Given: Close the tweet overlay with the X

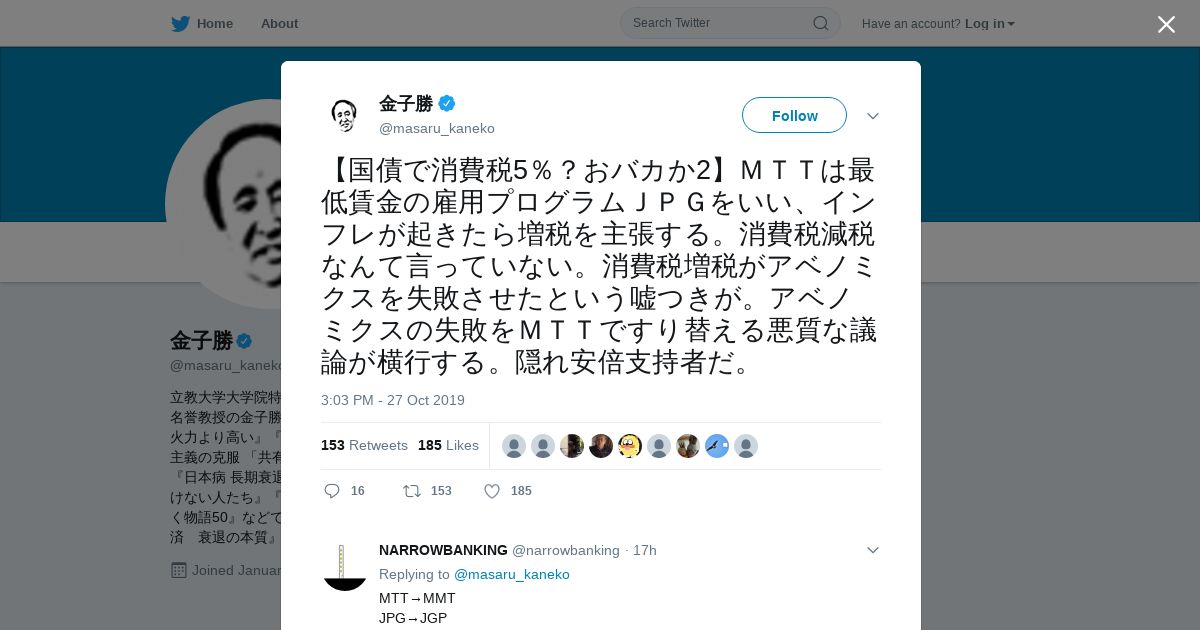Looking at the screenshot, I should click(1166, 24).
